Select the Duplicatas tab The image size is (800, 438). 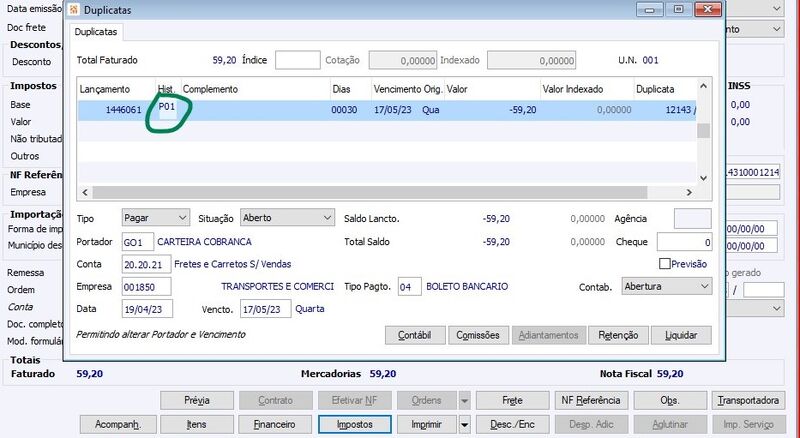(96, 32)
